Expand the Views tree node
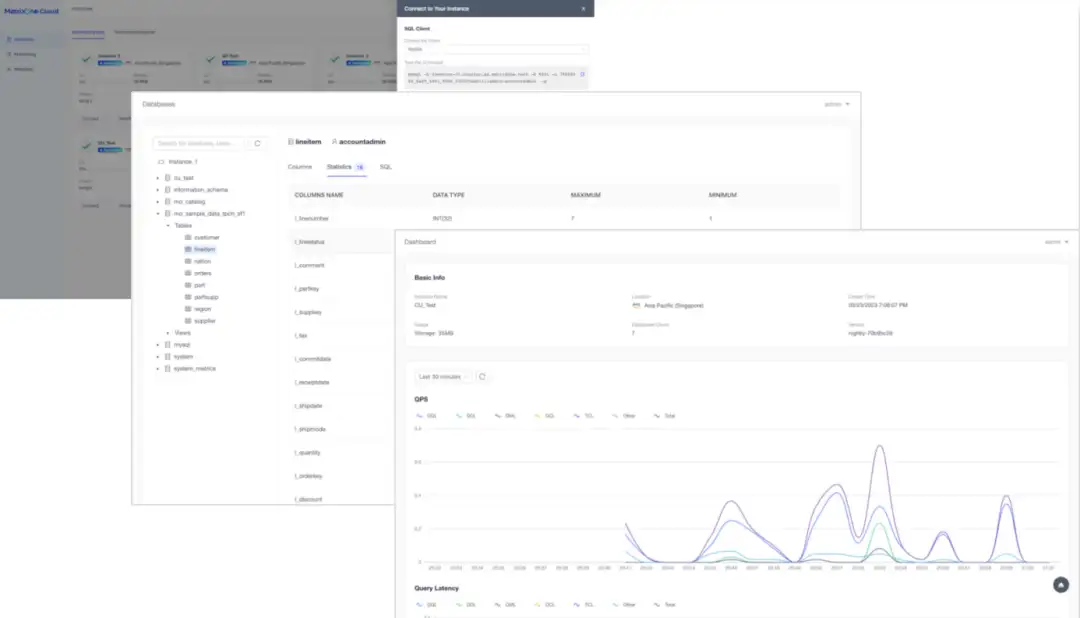This screenshot has height=618, width=1080. point(167,333)
